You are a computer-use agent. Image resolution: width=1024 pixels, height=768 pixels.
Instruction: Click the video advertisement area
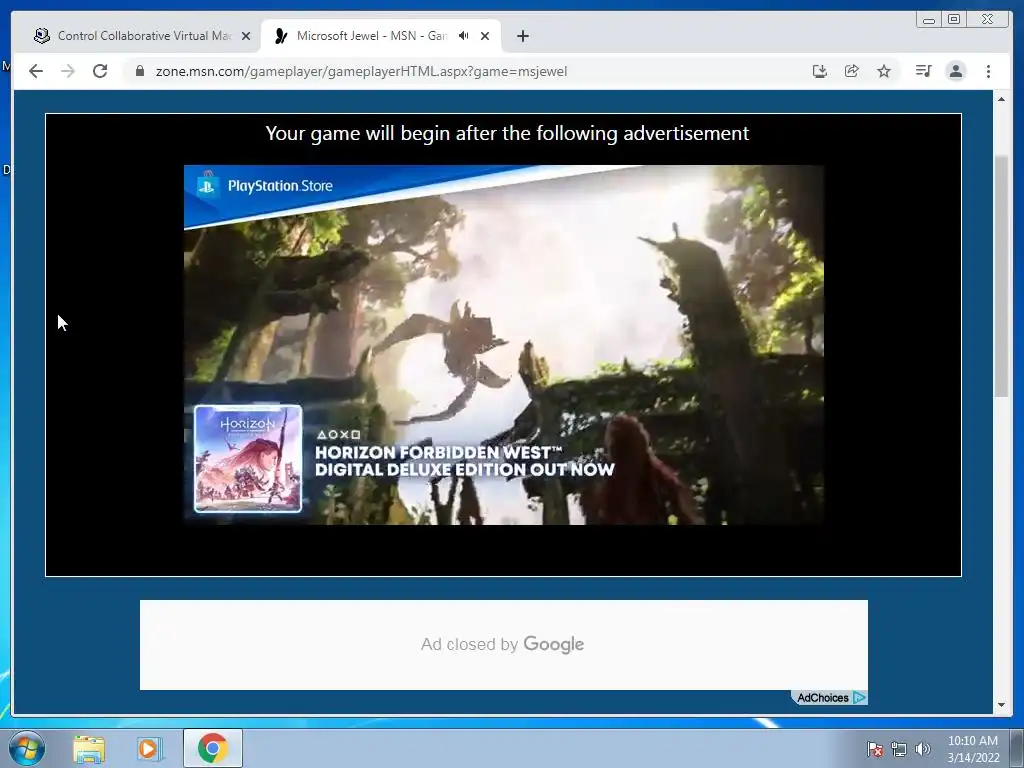tap(504, 345)
